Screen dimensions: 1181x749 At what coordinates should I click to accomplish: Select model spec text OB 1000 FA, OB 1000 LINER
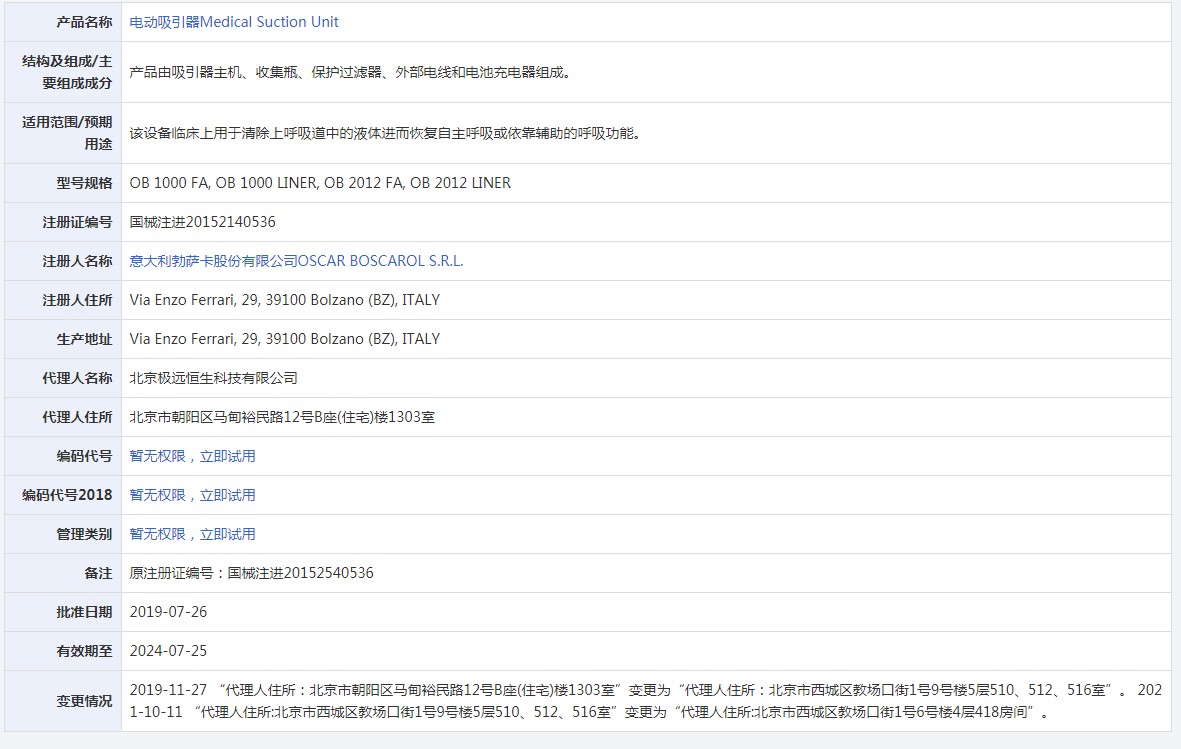point(320,182)
